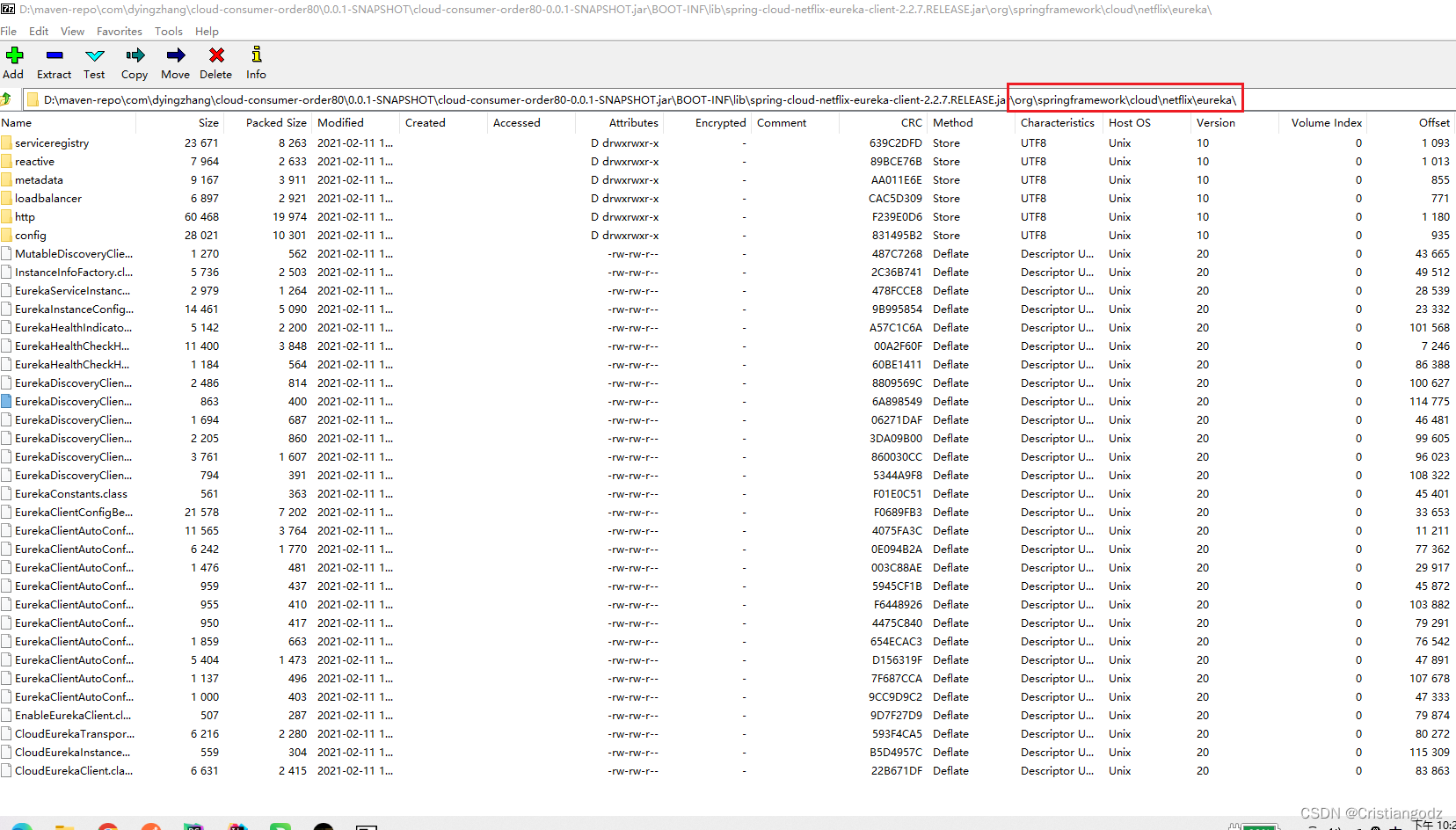Click the file icon of EurekaClientConfigBe...

pyautogui.click(x=7, y=513)
